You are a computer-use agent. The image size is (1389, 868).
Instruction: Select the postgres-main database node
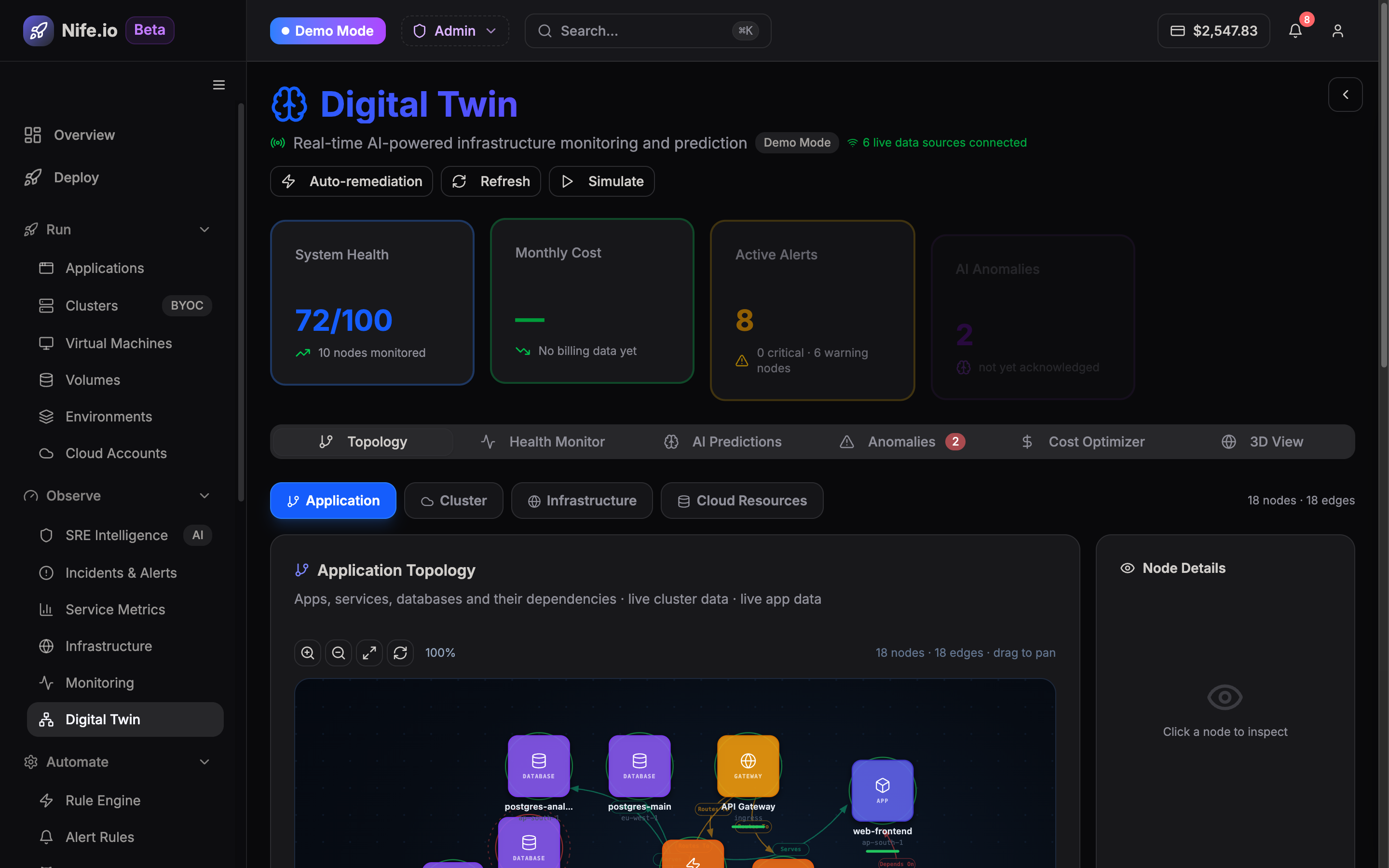click(640, 766)
